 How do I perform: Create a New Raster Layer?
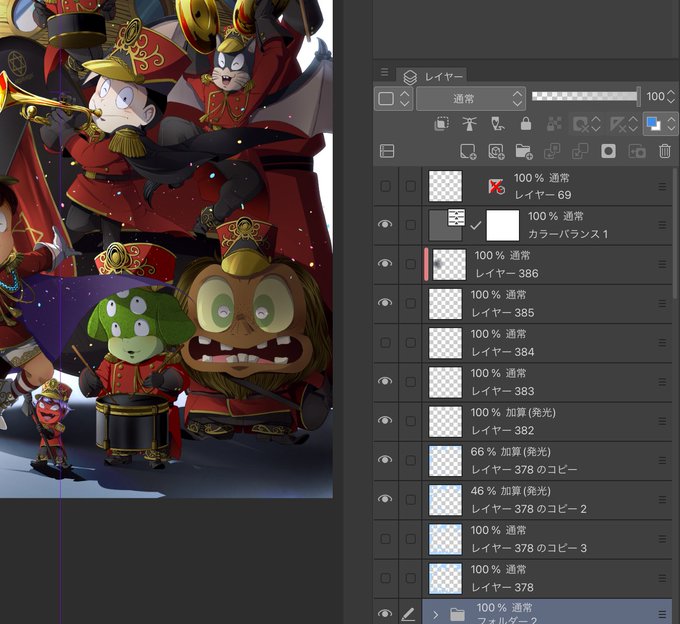468,151
